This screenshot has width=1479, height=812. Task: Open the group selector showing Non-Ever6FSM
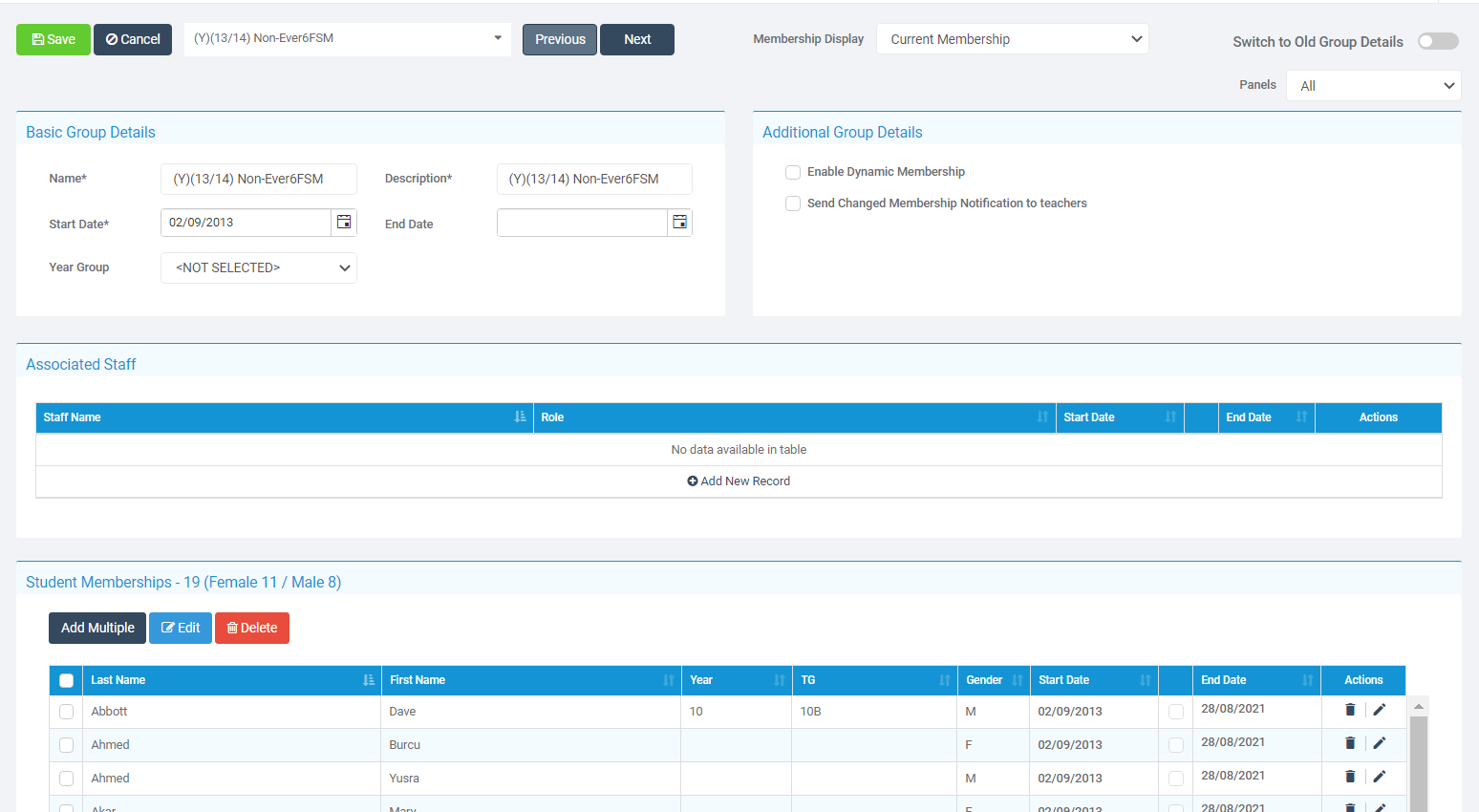click(347, 39)
